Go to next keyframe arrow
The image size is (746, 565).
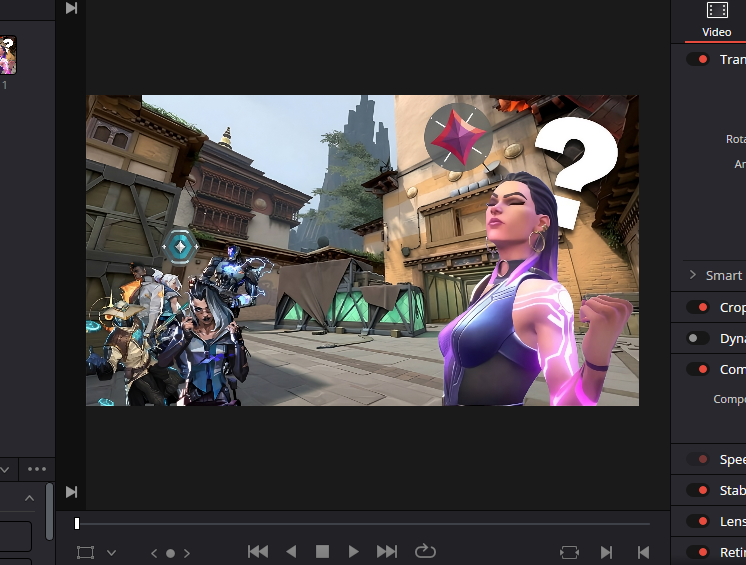point(187,553)
